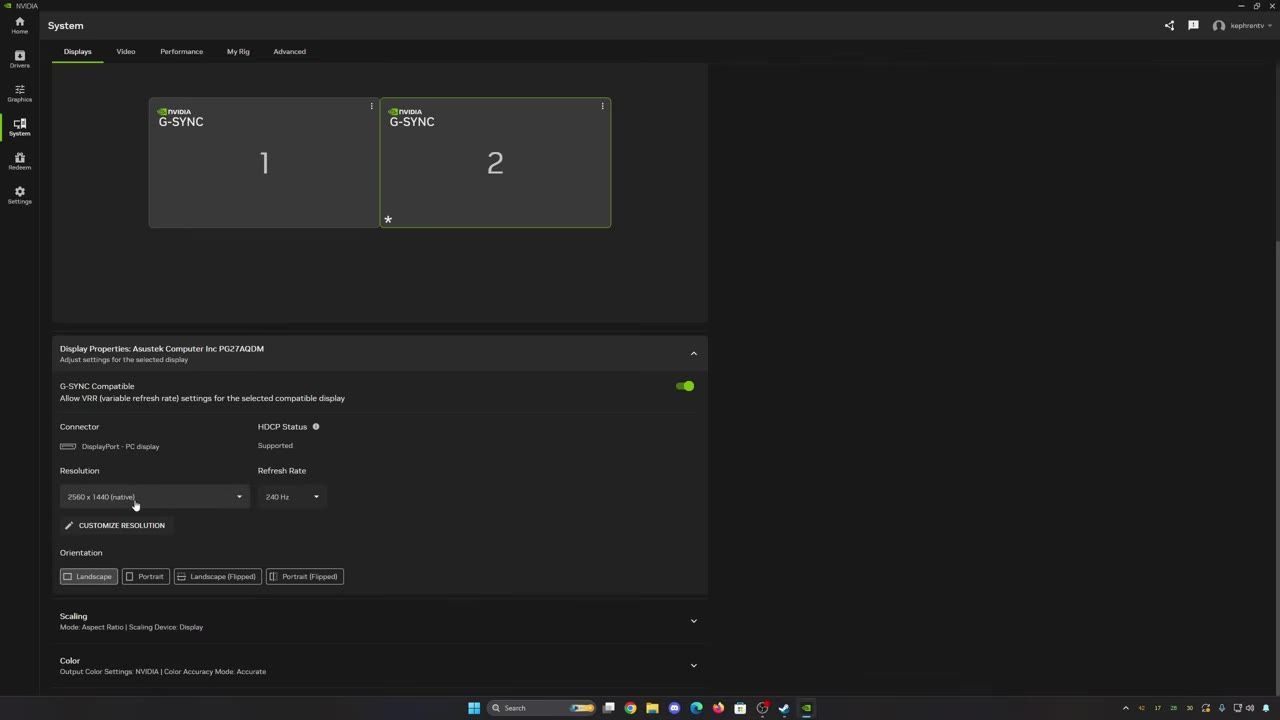This screenshot has height=720, width=1280.
Task: Click the taskbar Search box
Action: pos(542,708)
